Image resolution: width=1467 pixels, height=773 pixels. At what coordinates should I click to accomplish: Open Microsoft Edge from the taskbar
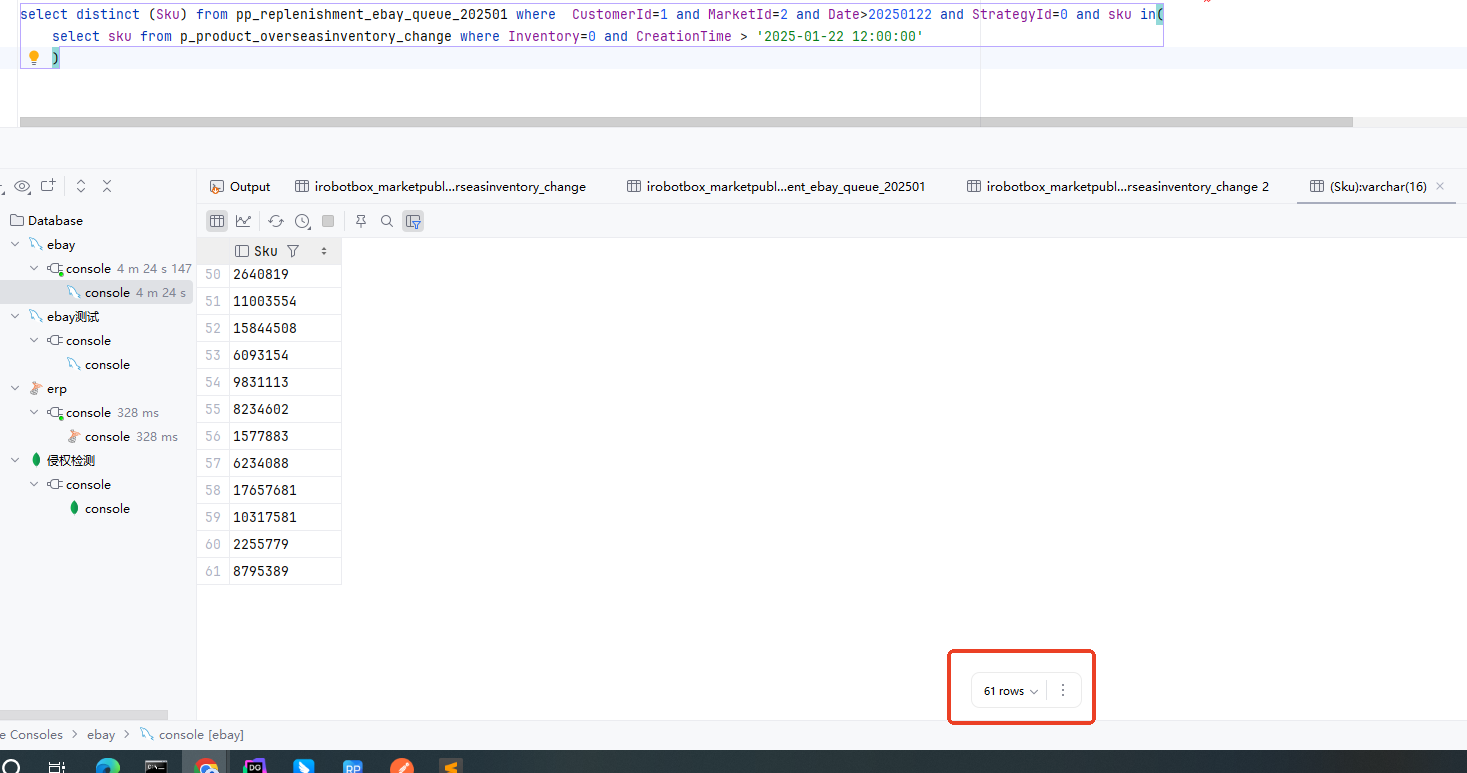[x=107, y=767]
